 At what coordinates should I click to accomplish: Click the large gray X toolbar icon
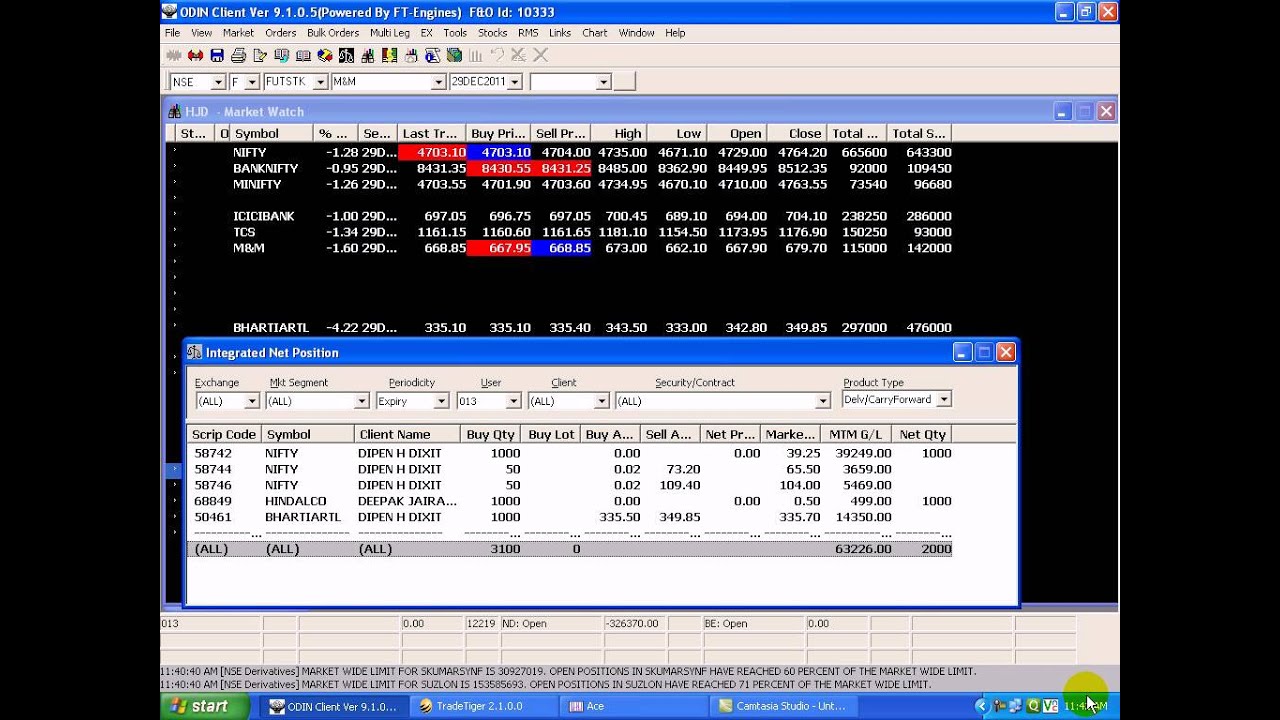541,56
